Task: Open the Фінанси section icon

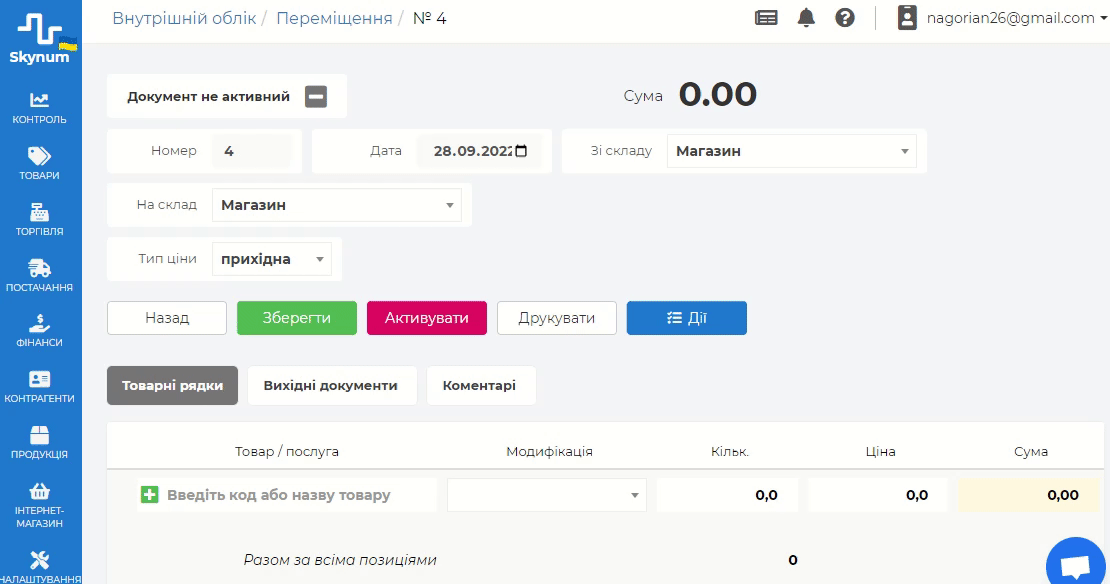Action: point(40,324)
